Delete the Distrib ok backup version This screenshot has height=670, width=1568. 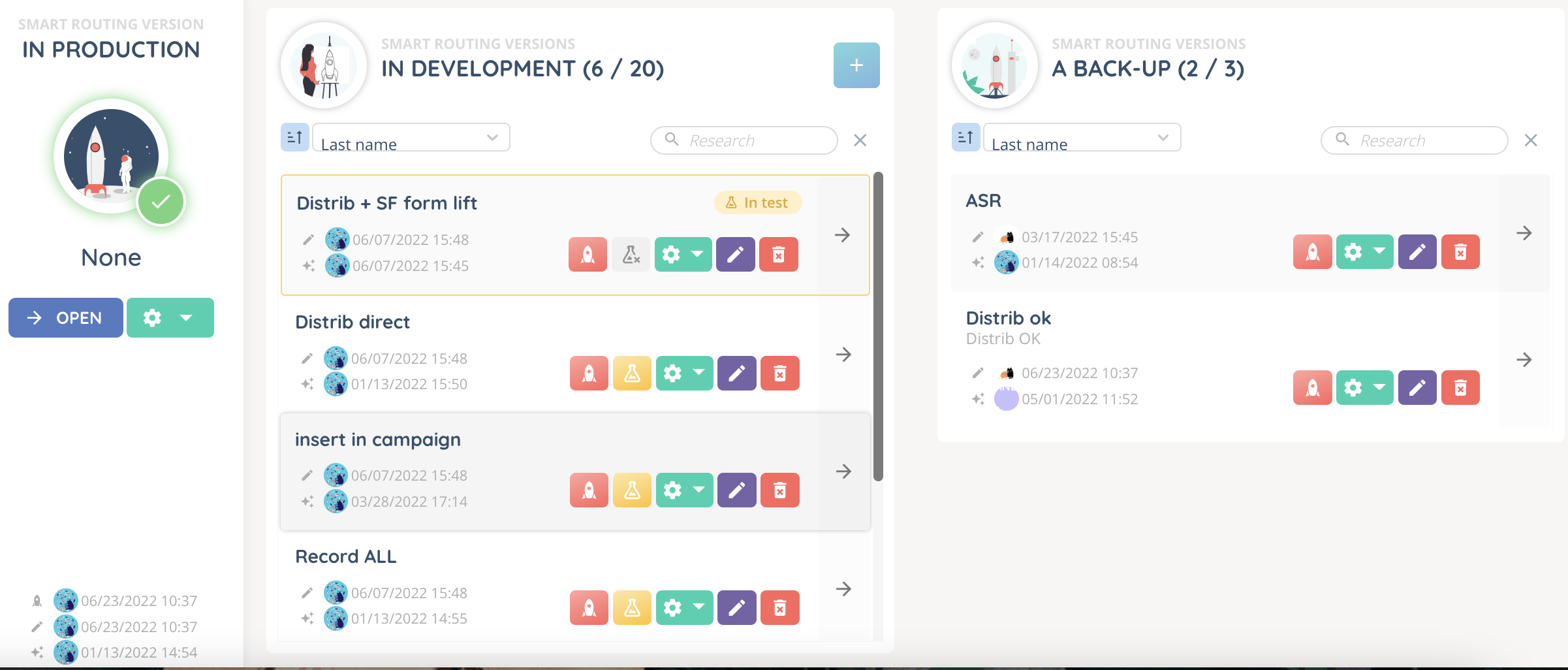[x=1460, y=388]
